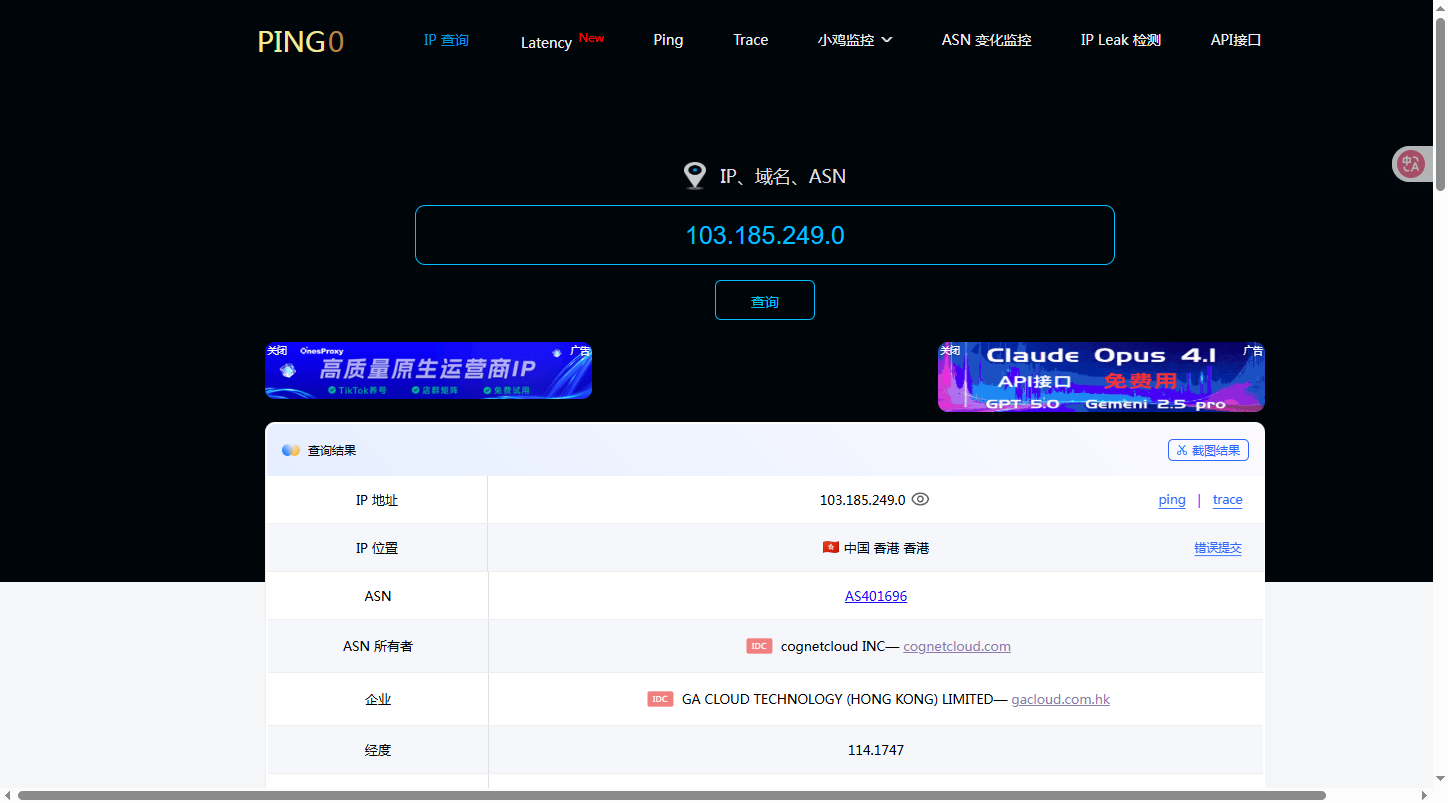Focus the IP address input field

[765, 235]
